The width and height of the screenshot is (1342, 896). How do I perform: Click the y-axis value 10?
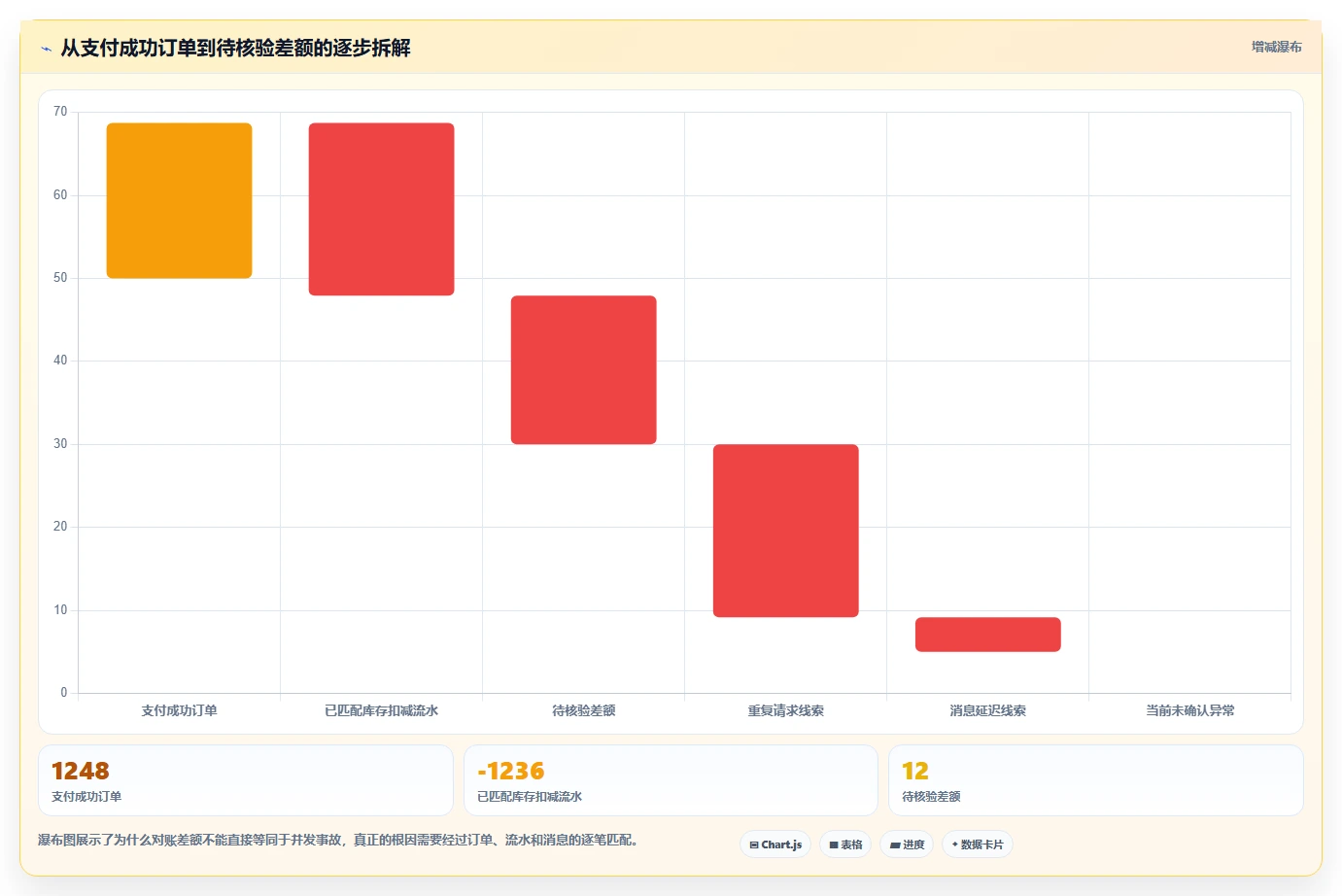click(x=60, y=610)
